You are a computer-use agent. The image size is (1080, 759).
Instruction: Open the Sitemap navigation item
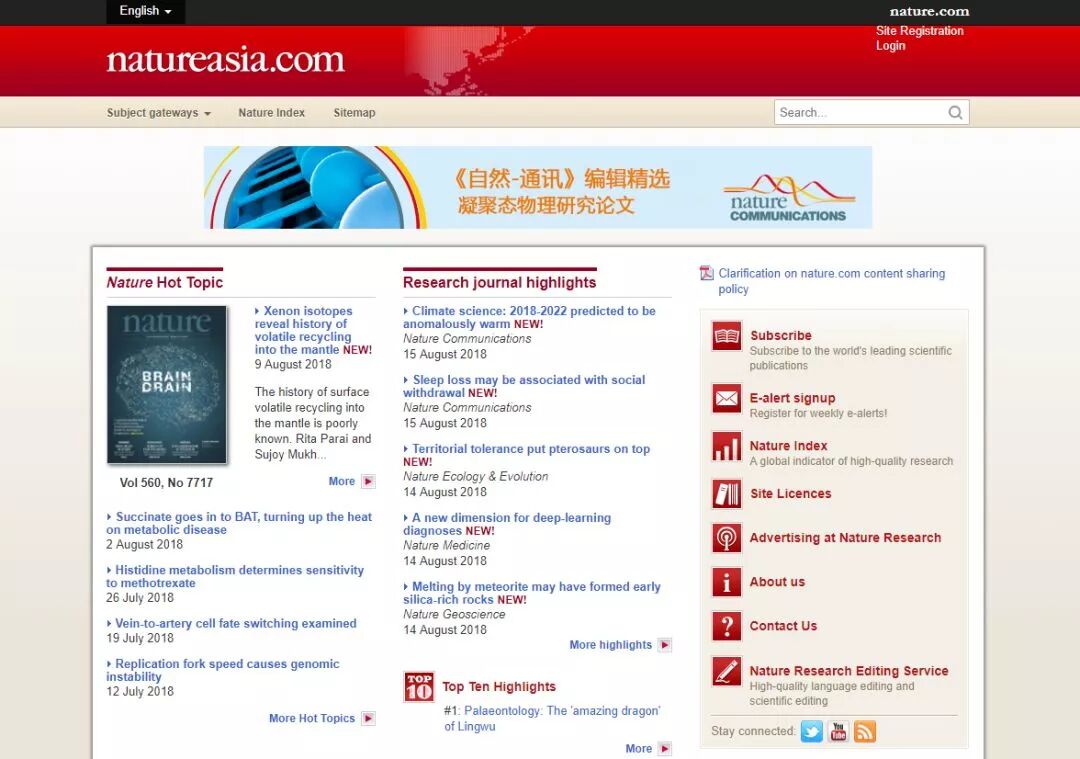(x=354, y=113)
